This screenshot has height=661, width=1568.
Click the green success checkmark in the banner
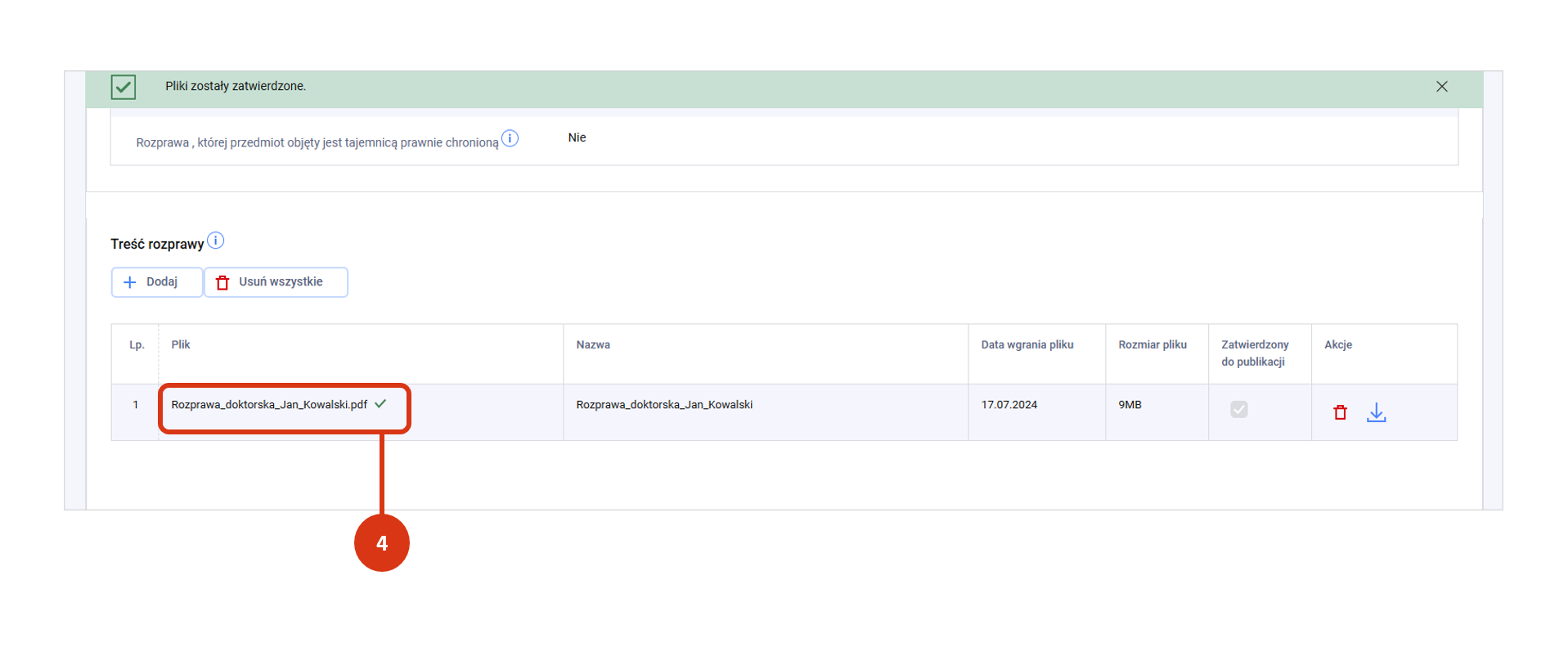[124, 87]
